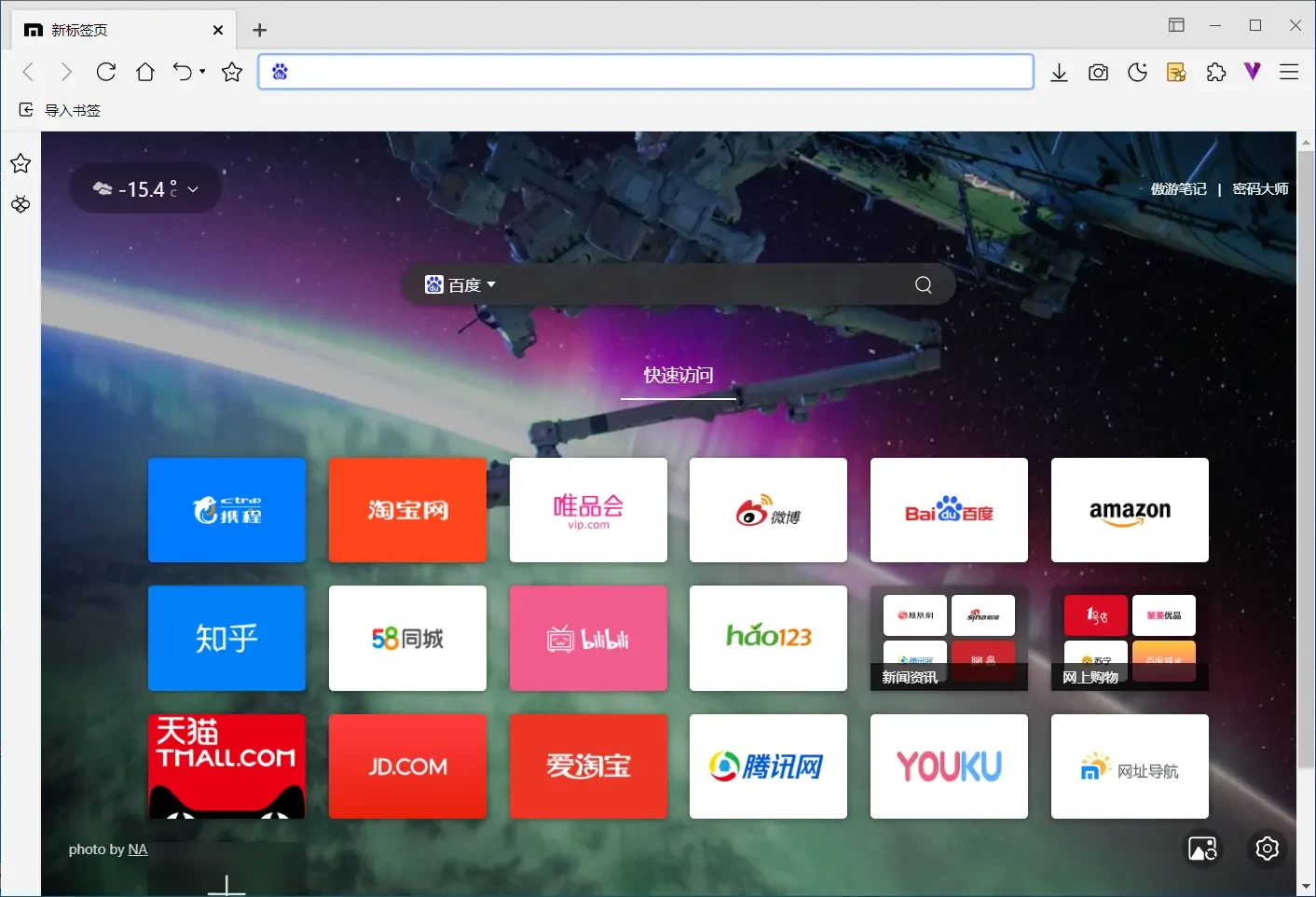Open the second sidebar icon below favorites
This screenshot has width=1316, height=897.
point(21,204)
